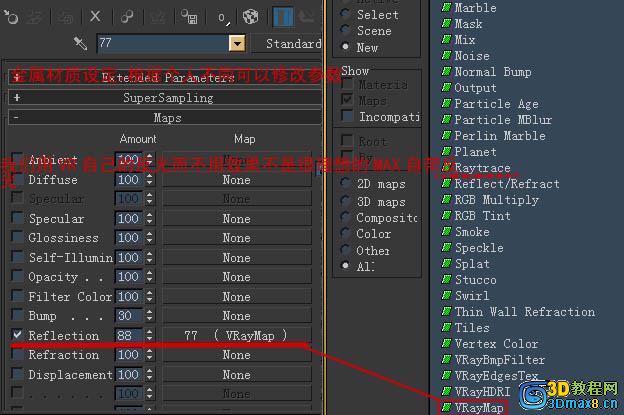Select the 3D maps radio button
The height and width of the screenshot is (415, 624).
pos(345,201)
